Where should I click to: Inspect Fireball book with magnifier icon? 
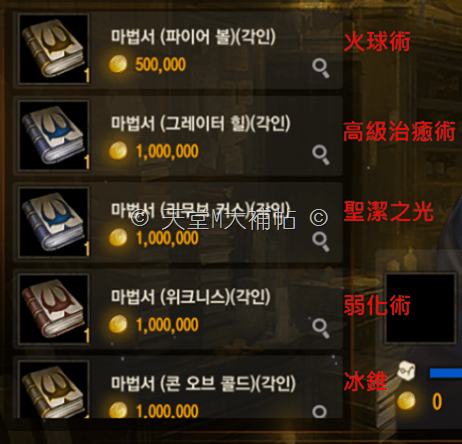321,68
